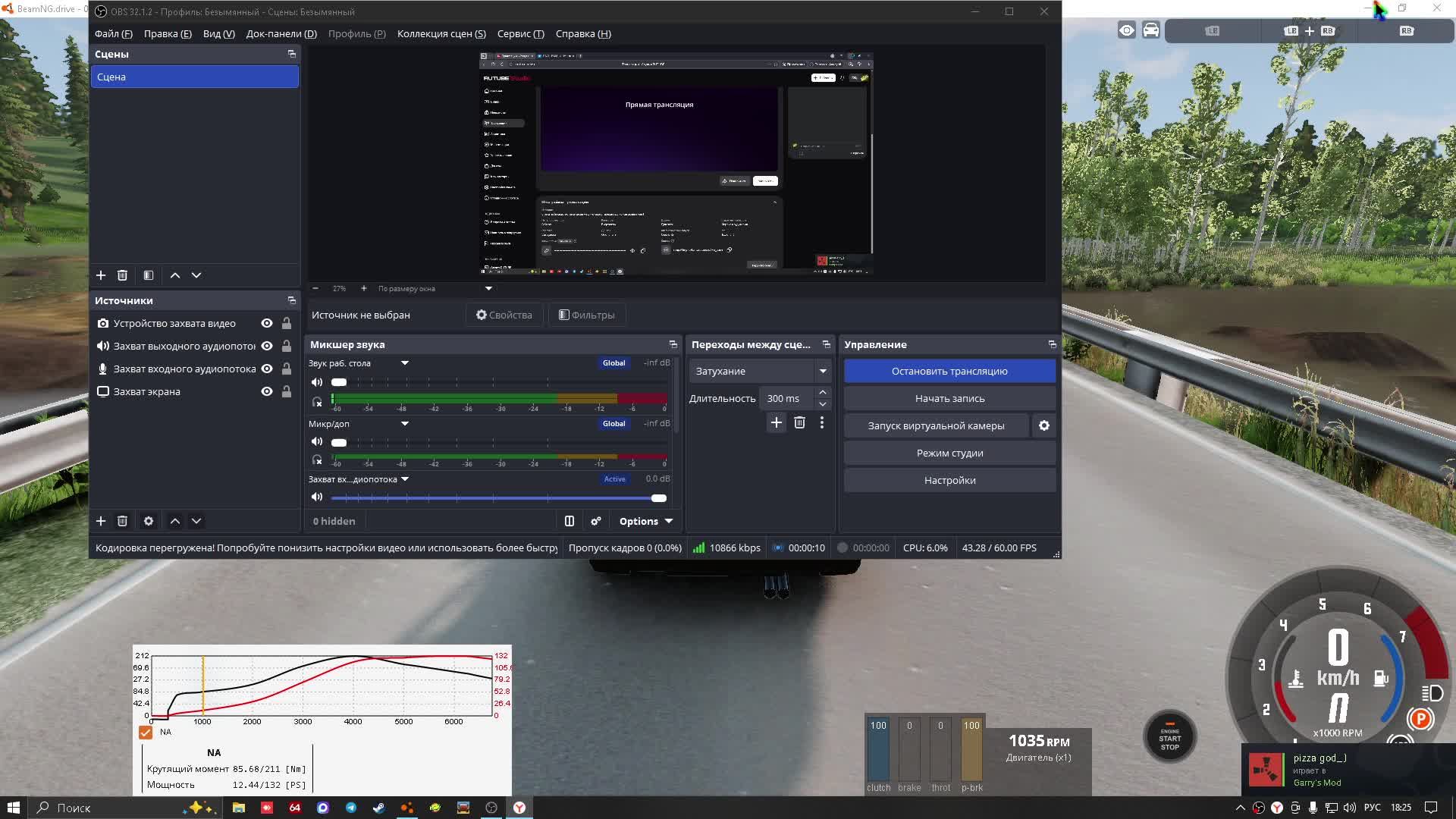Open source properties gear in Sources toolbar
The image size is (1456, 819).
(149, 521)
